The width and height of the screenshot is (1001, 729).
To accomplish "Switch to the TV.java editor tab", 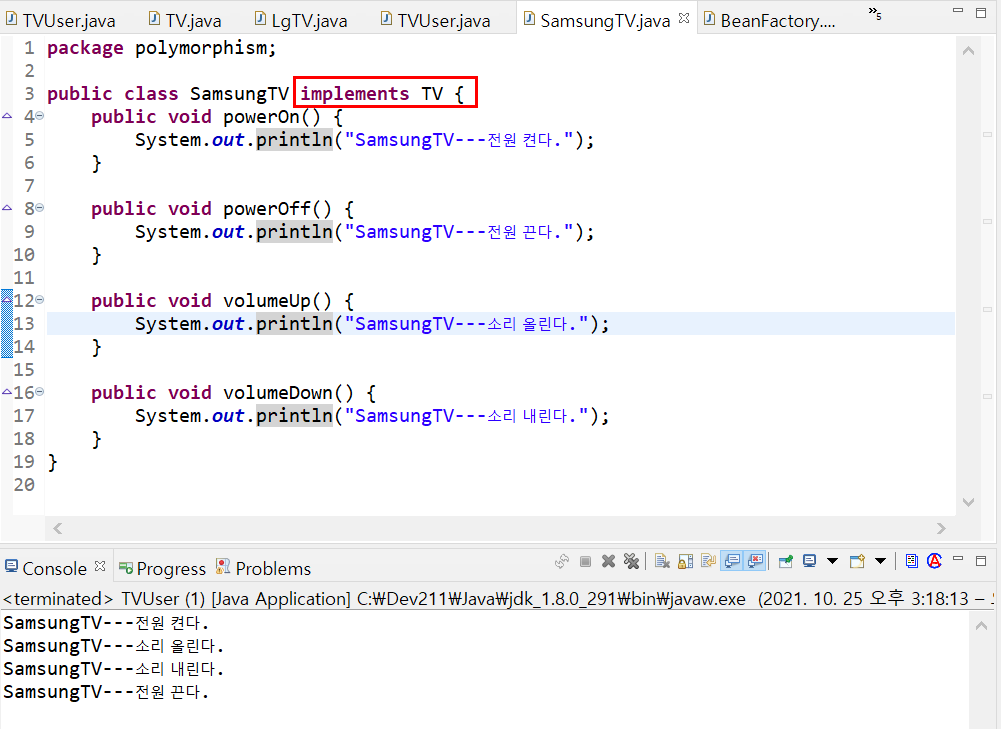I will (185, 20).
